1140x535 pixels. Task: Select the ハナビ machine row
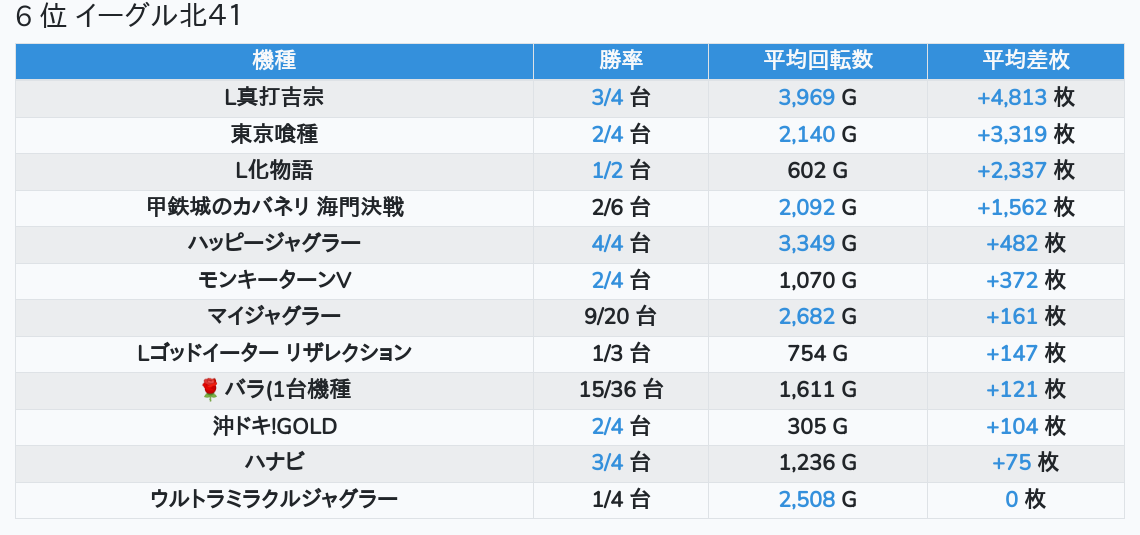(274, 462)
